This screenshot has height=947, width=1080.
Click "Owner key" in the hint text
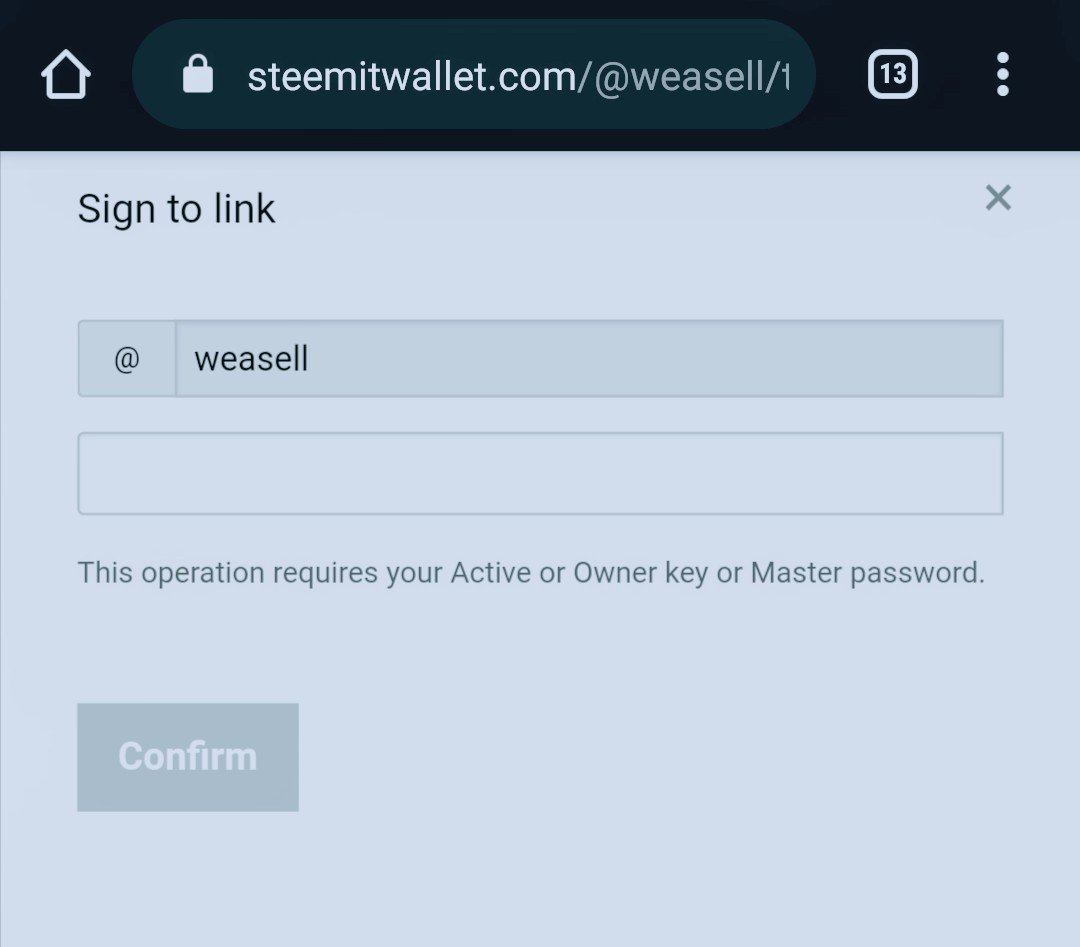tap(640, 573)
